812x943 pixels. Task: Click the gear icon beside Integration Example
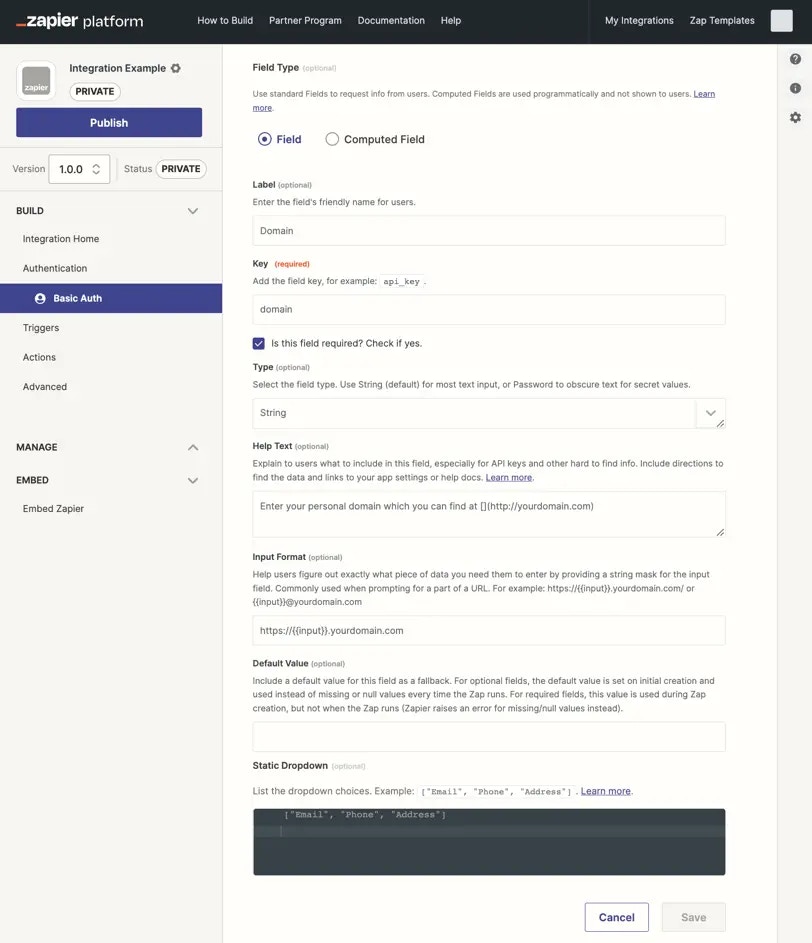(176, 68)
